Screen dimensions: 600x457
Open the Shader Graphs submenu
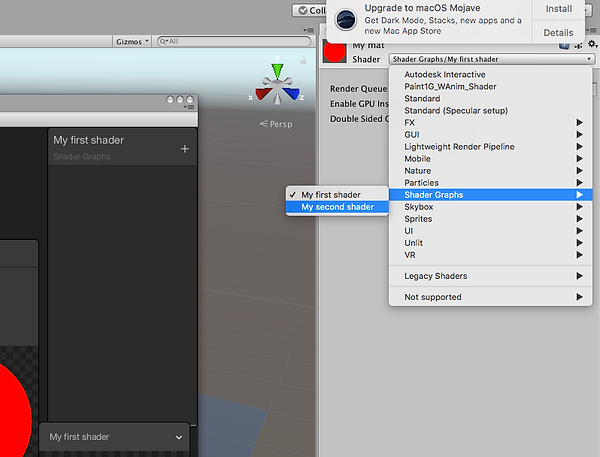click(491, 195)
